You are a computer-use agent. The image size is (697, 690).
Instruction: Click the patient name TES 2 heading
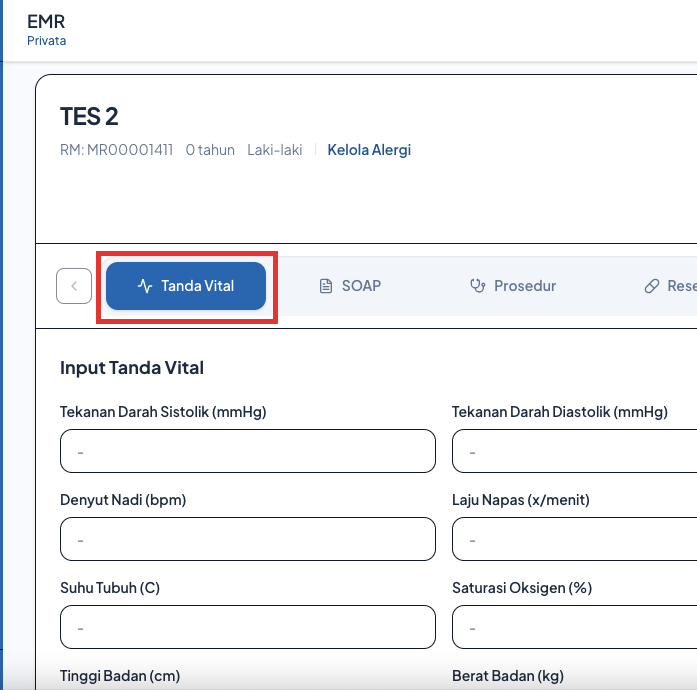point(89,116)
